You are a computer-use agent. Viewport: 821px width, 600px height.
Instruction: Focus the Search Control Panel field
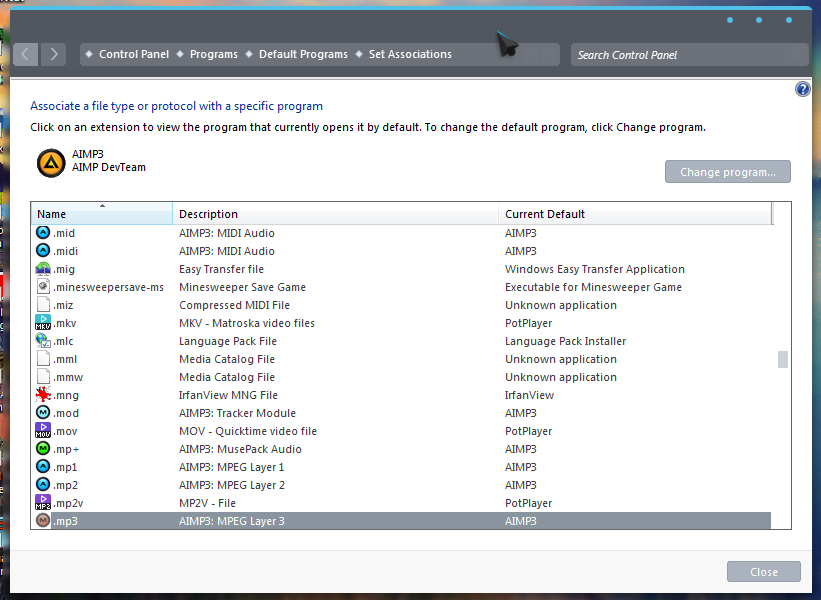coord(690,54)
